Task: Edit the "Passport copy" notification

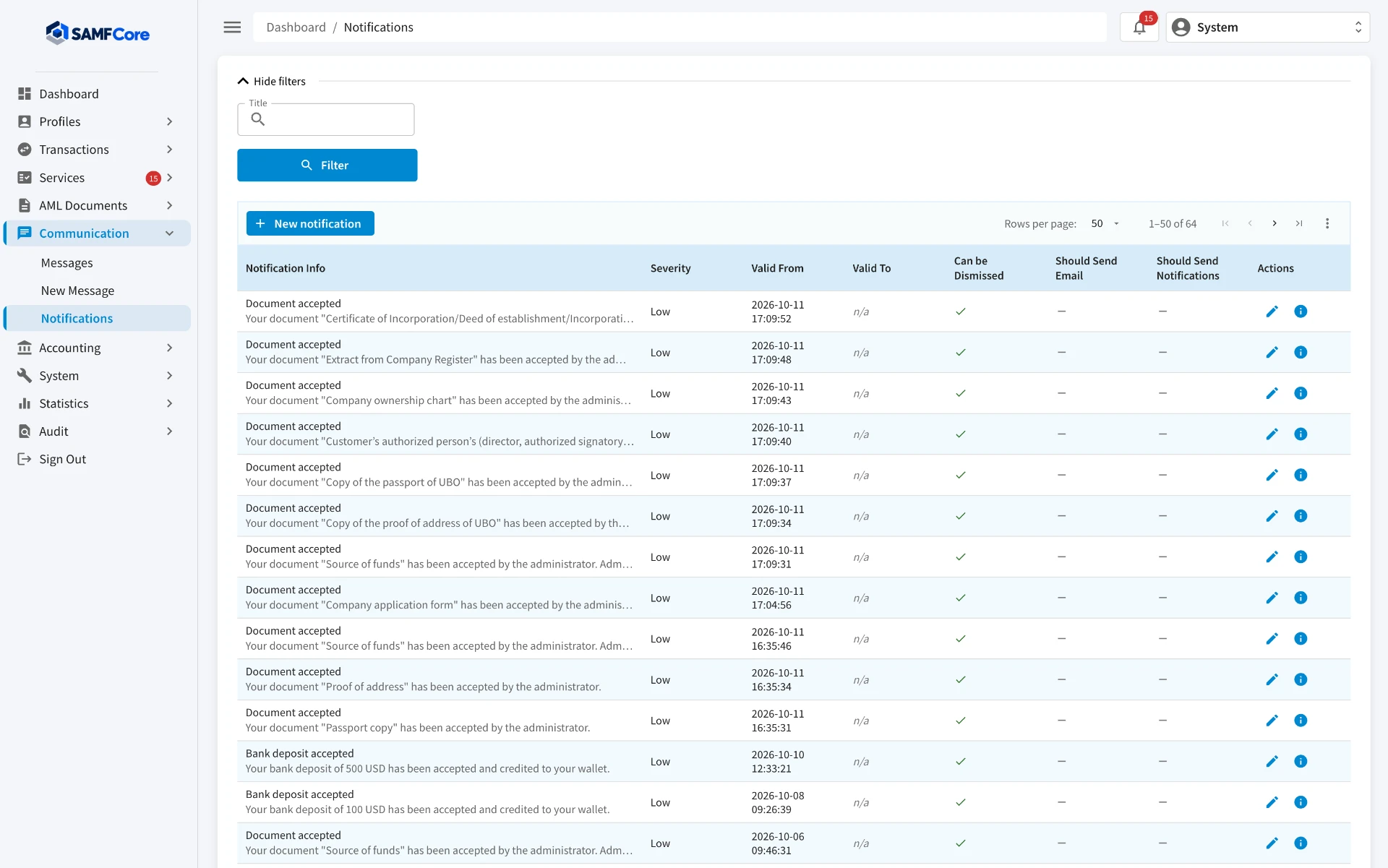Action: click(1272, 721)
